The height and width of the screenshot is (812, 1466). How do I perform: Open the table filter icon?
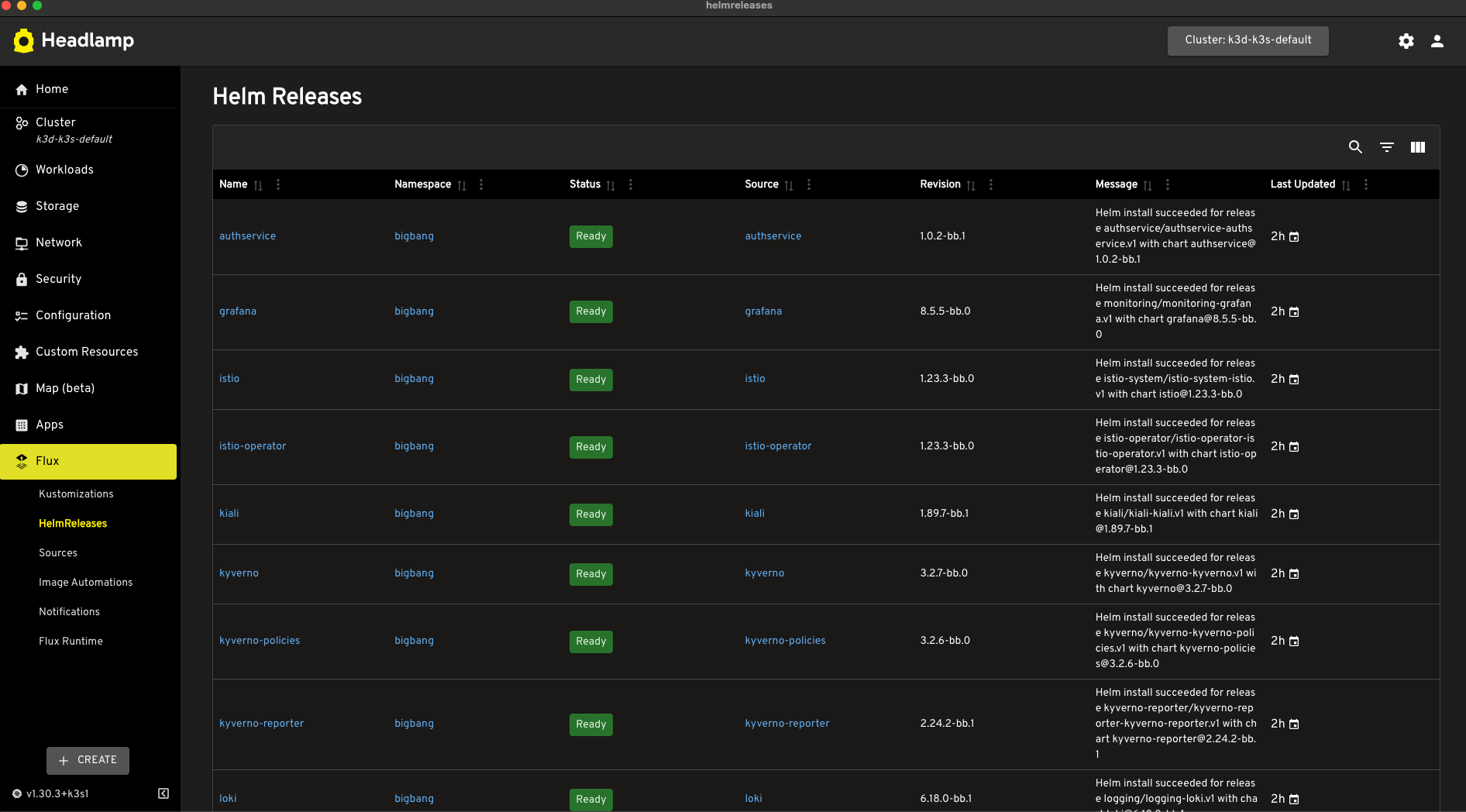click(1386, 147)
